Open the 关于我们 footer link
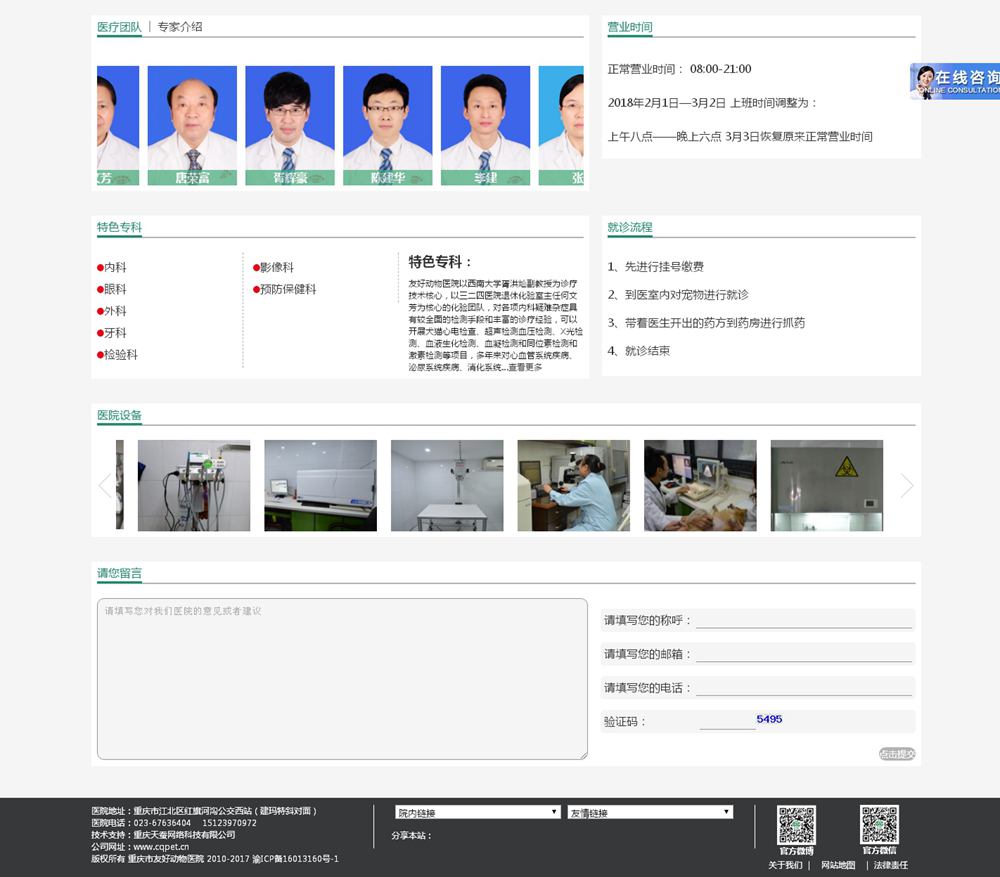Screen dimensions: 1000x877 pos(784,865)
